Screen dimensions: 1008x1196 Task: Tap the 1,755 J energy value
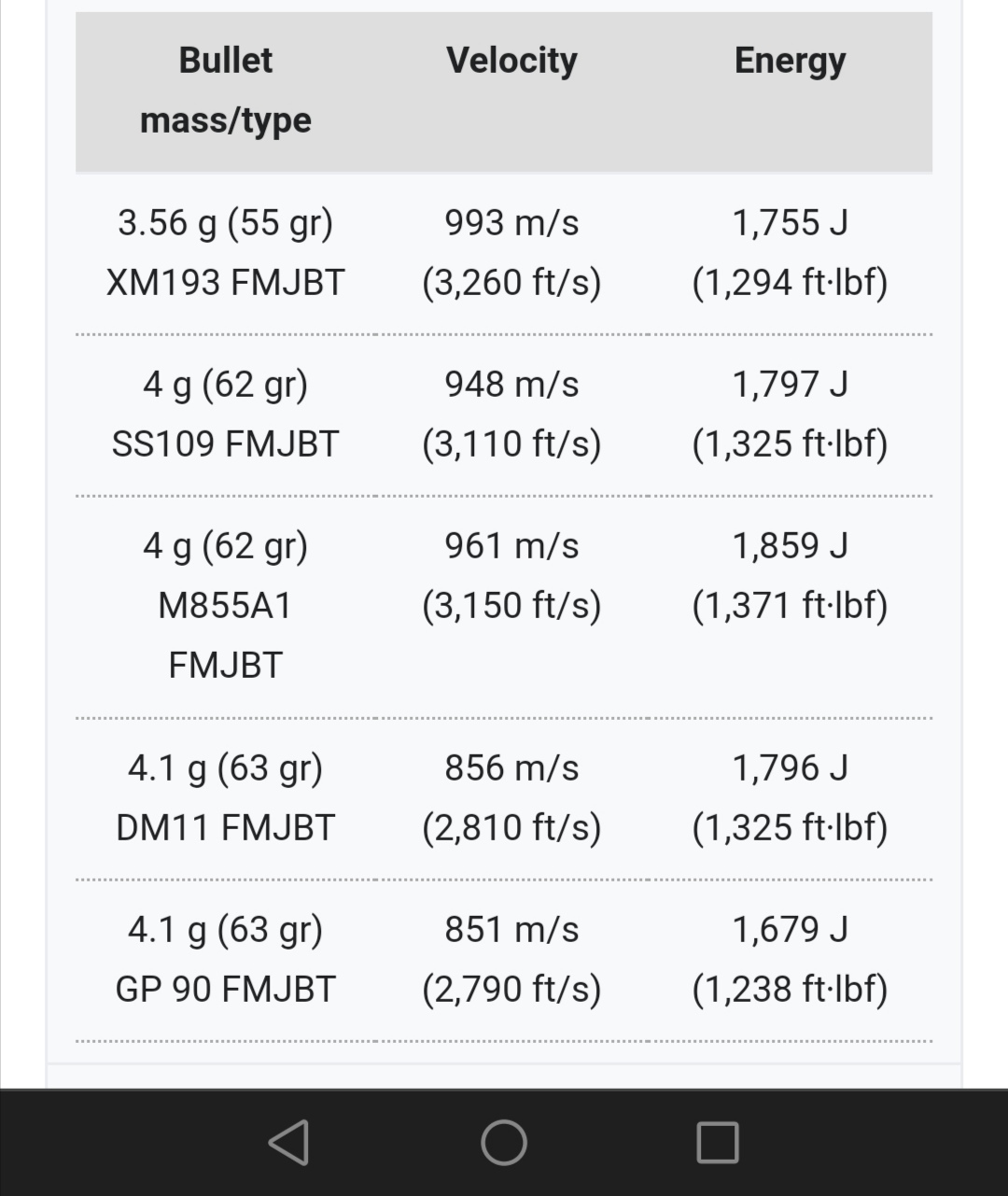point(790,223)
